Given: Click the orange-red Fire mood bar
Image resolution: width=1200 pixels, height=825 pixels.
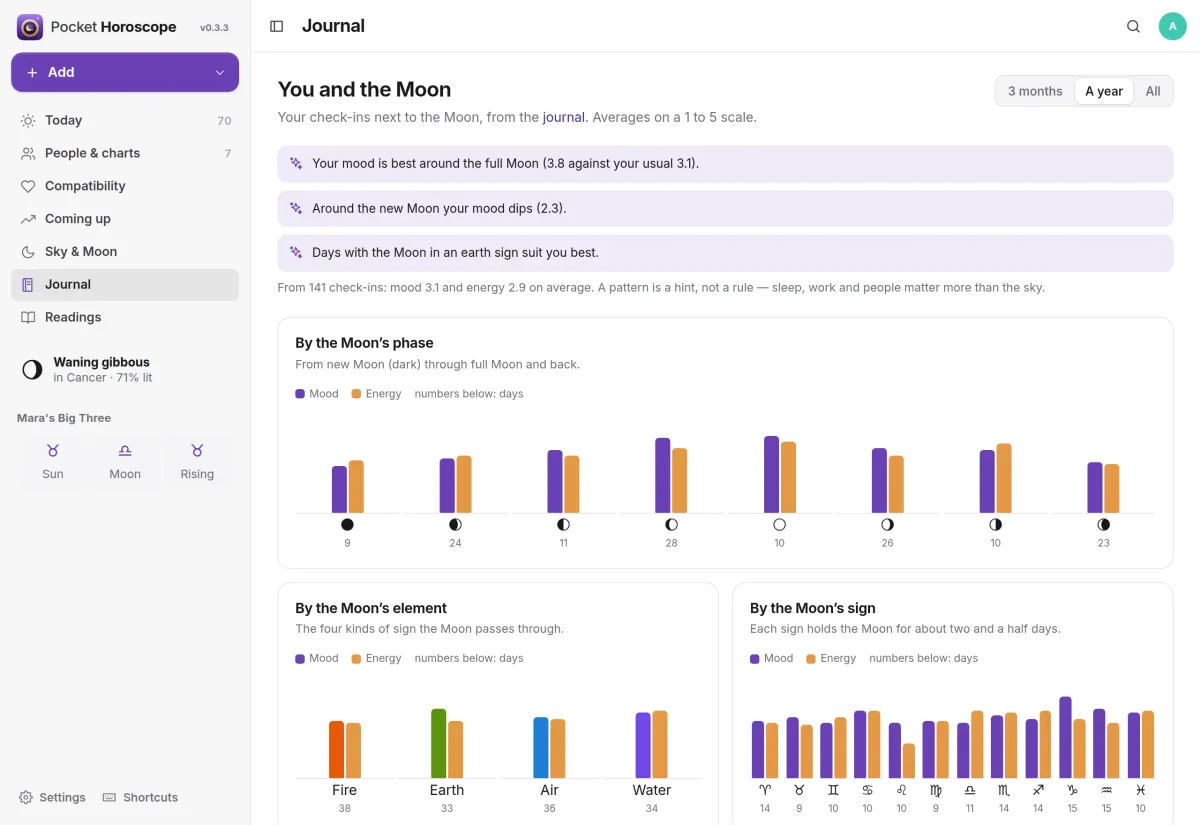Looking at the screenshot, I should click(x=336, y=749).
